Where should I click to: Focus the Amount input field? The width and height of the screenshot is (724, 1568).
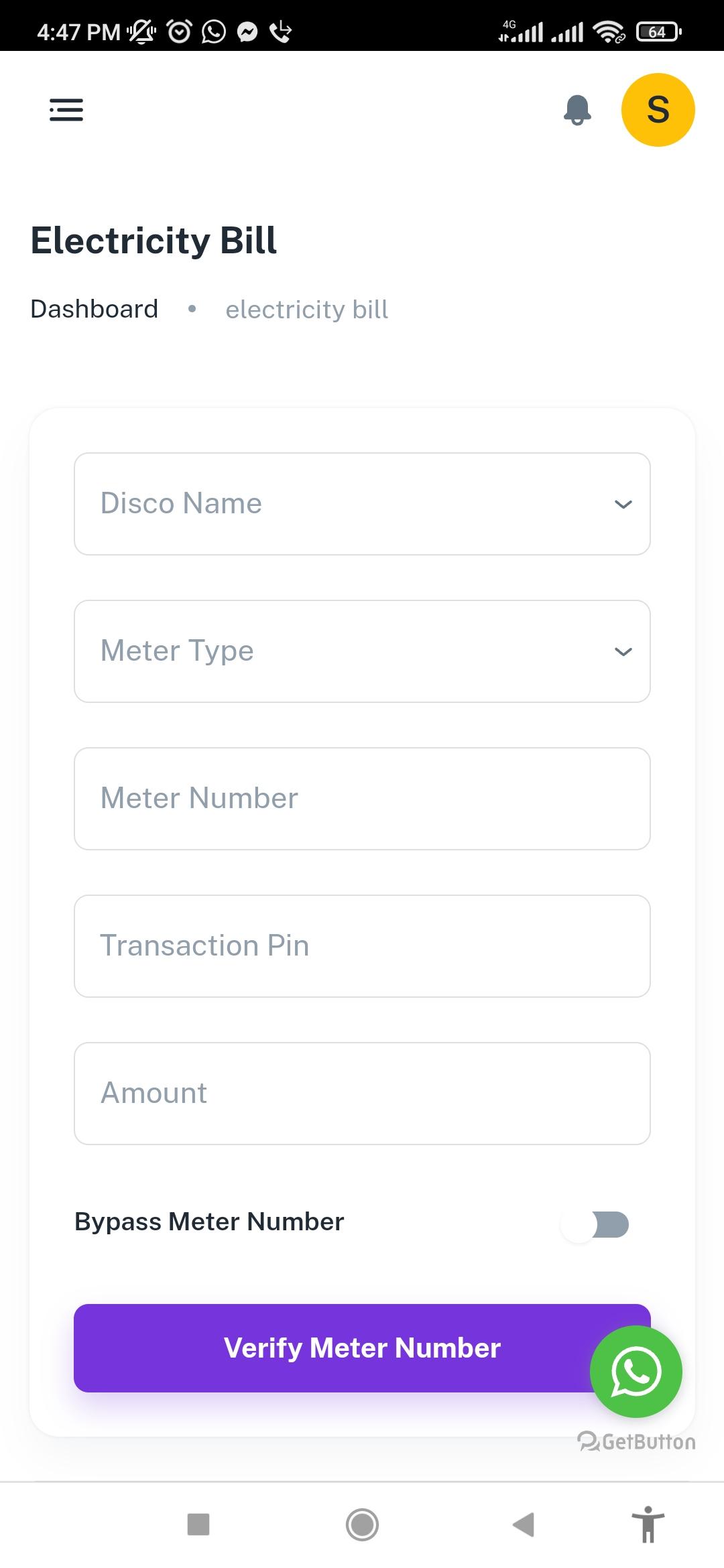pyautogui.click(x=362, y=1094)
